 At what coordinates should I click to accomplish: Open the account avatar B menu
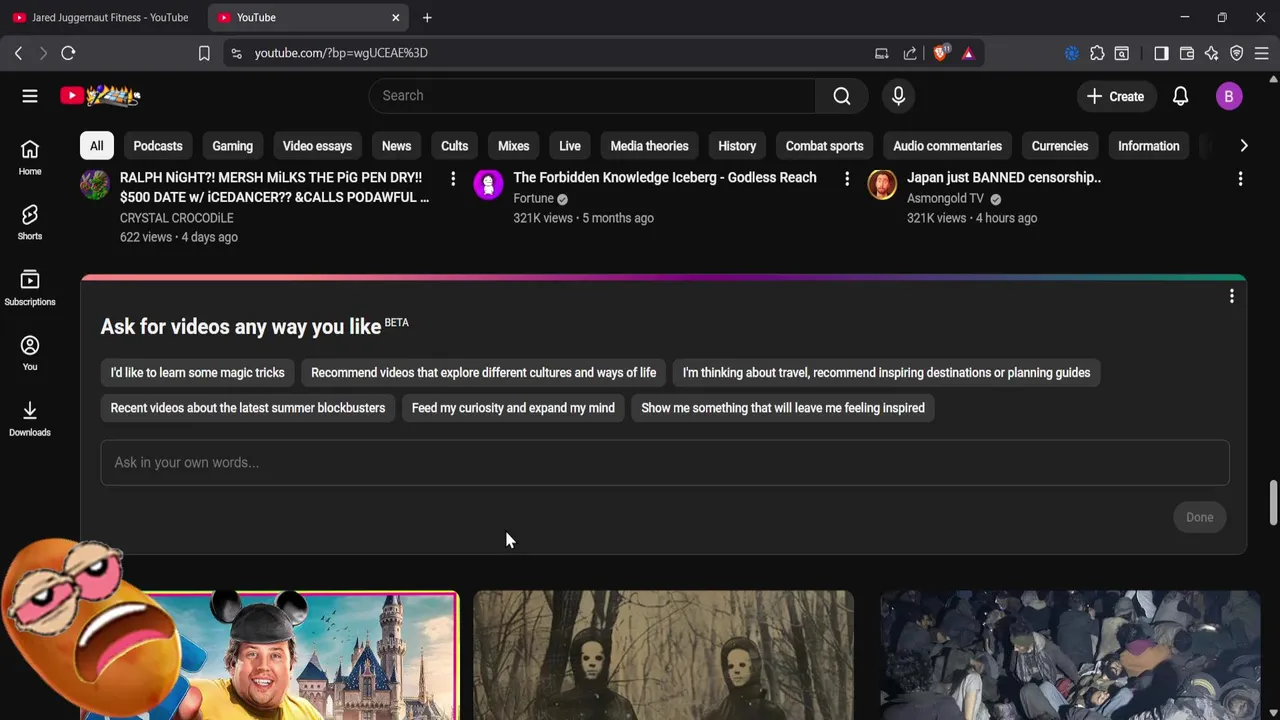point(1229,96)
